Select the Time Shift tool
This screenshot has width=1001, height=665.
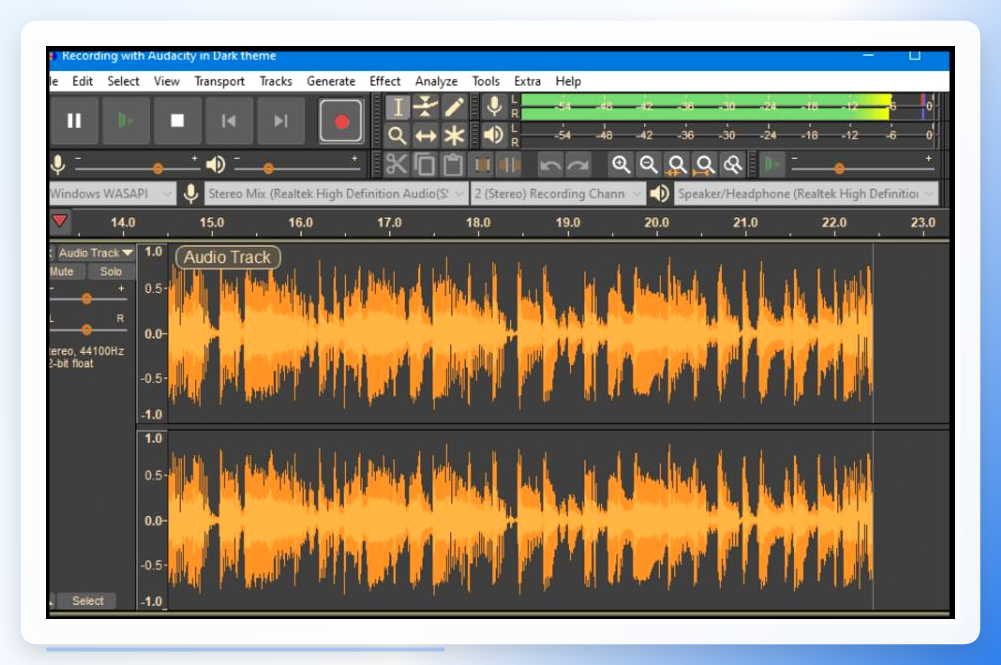pyautogui.click(x=425, y=135)
